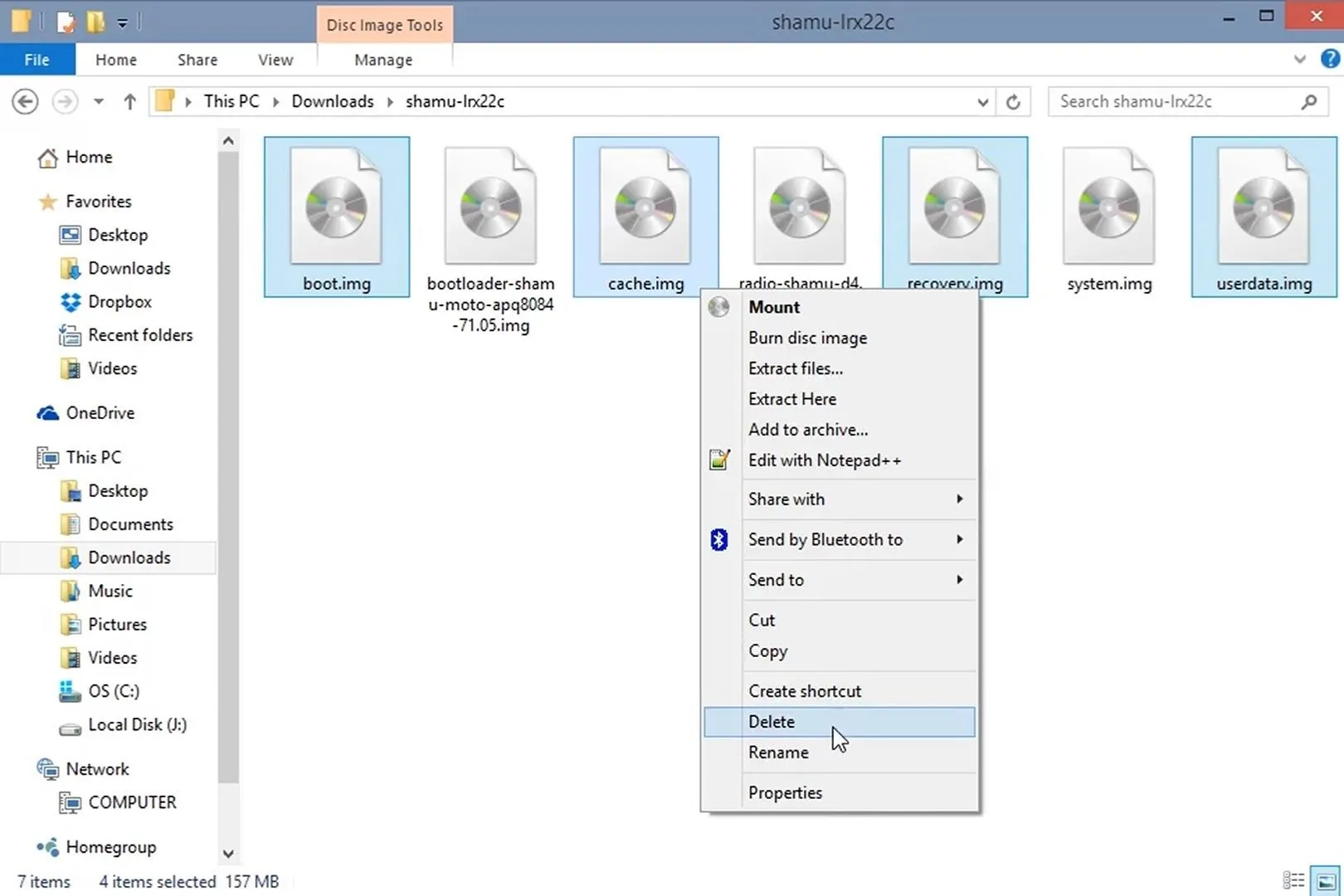
Task: Select the radio-shamu disc image file
Action: coord(800,207)
